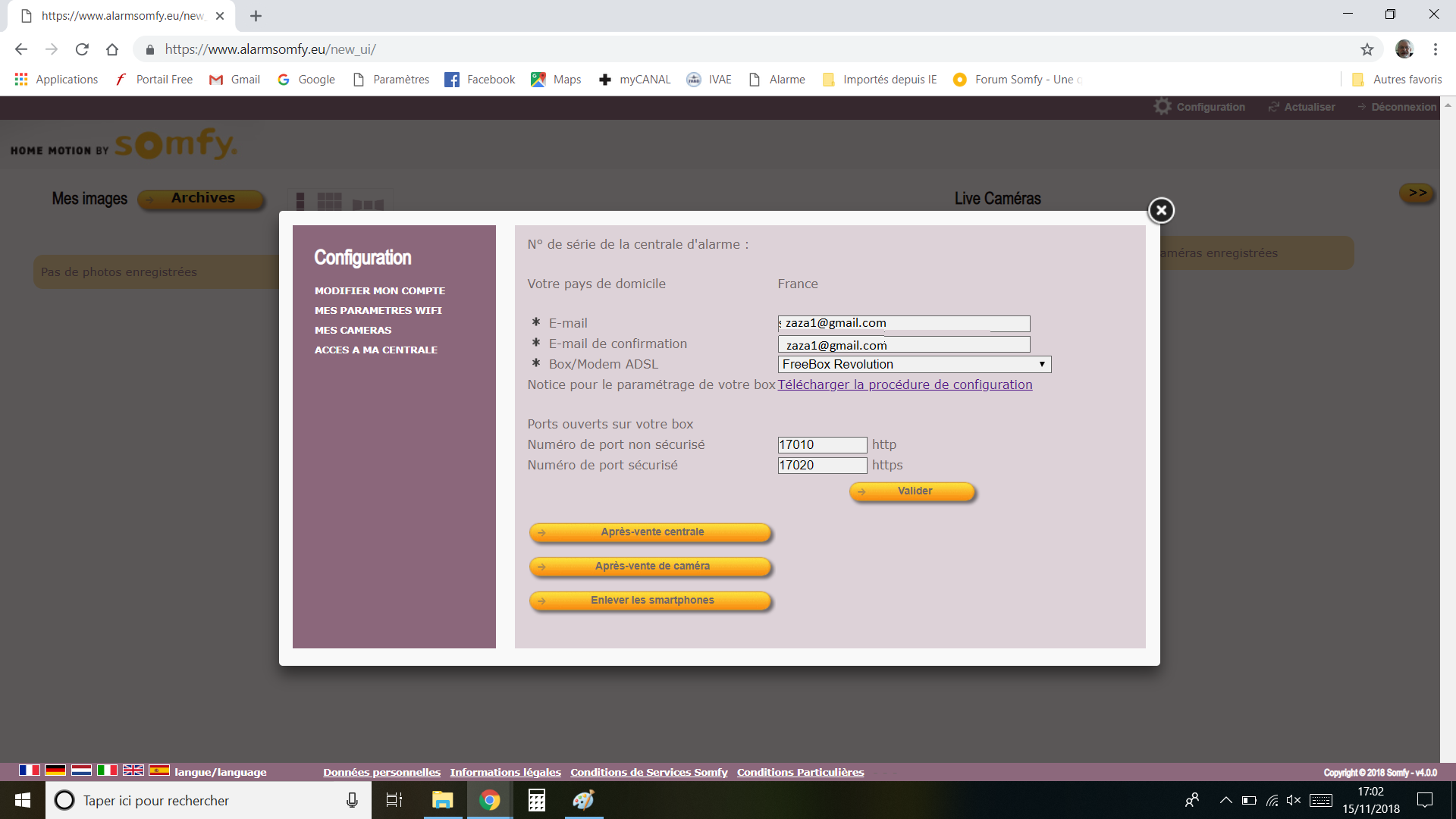Click the Chrome reload page icon
This screenshot has width=1456, height=819.
coord(82,49)
